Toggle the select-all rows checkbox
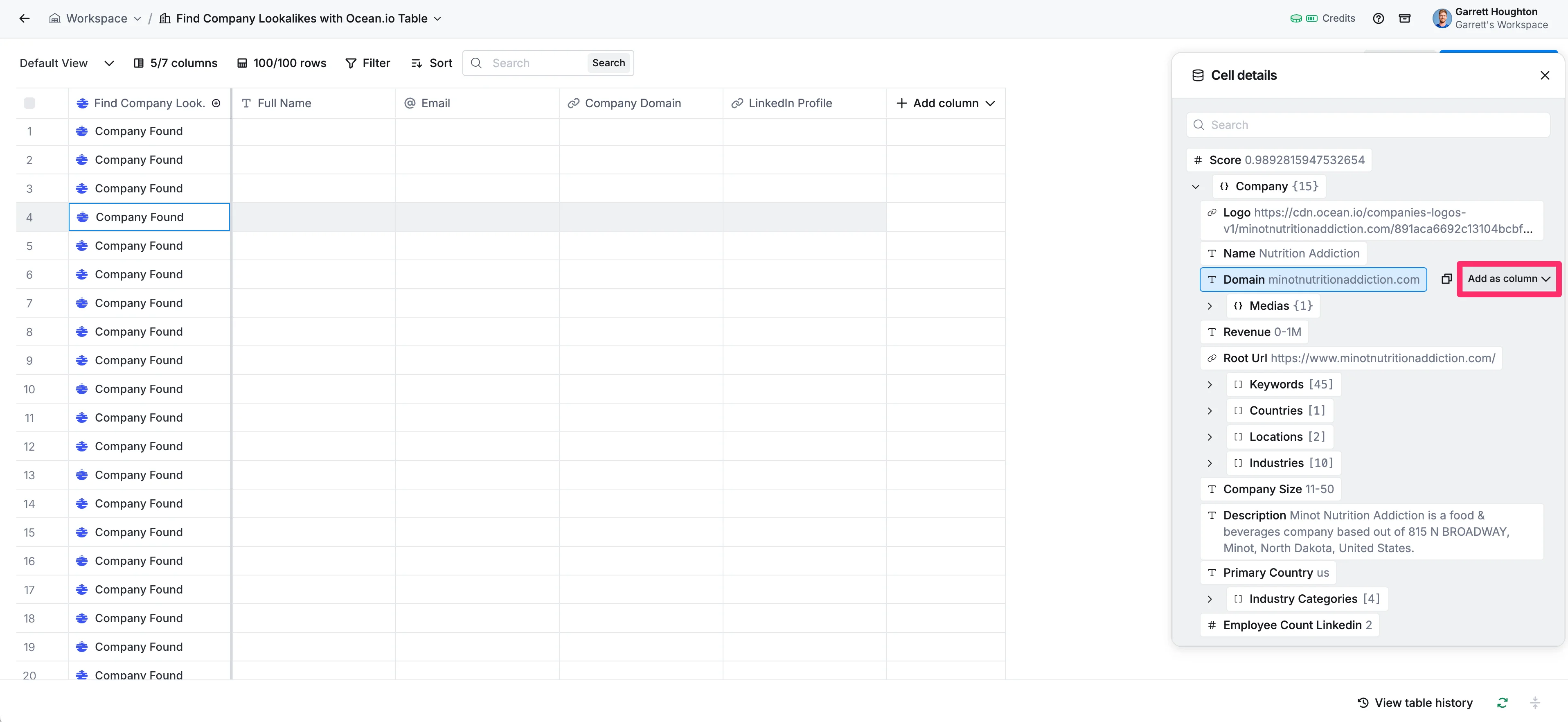1568x722 pixels. coord(29,103)
